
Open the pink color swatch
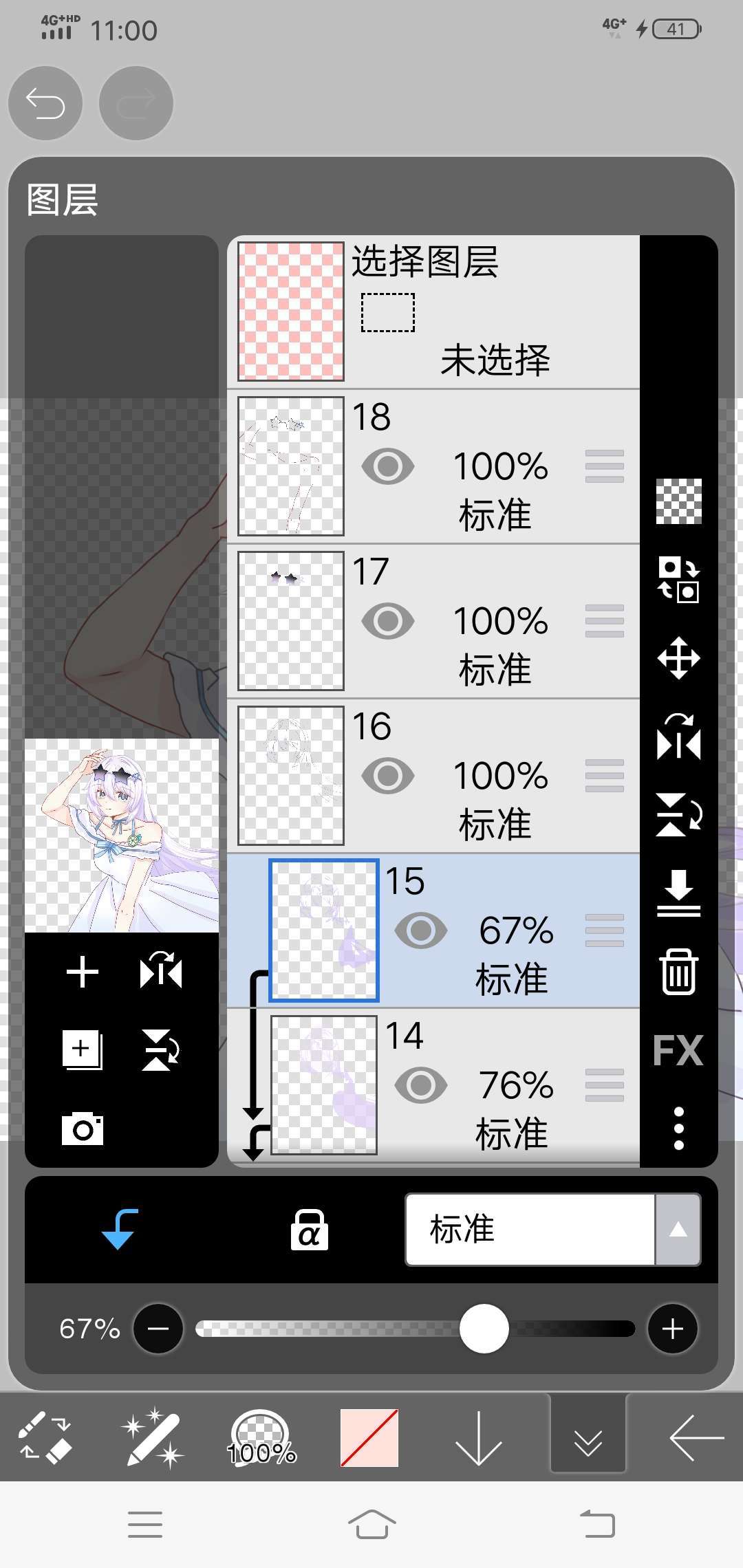click(369, 1437)
